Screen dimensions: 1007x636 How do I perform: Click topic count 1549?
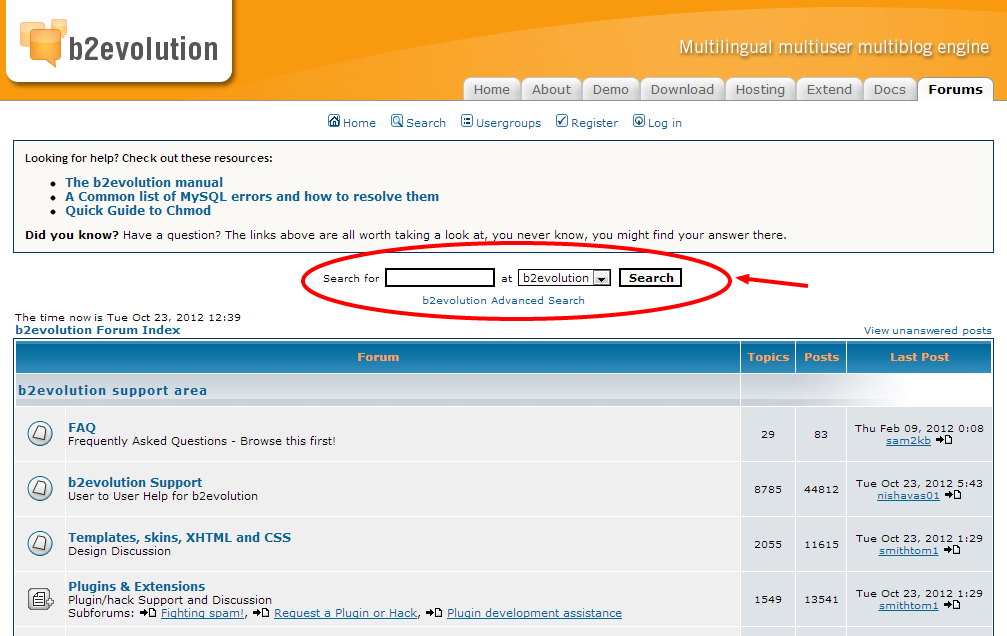pos(768,600)
